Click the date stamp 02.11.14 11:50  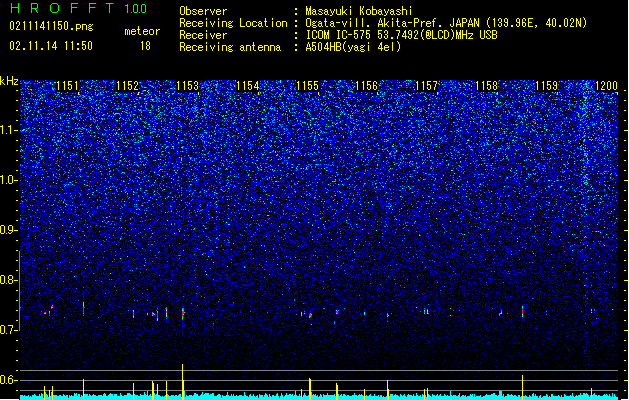51,46
